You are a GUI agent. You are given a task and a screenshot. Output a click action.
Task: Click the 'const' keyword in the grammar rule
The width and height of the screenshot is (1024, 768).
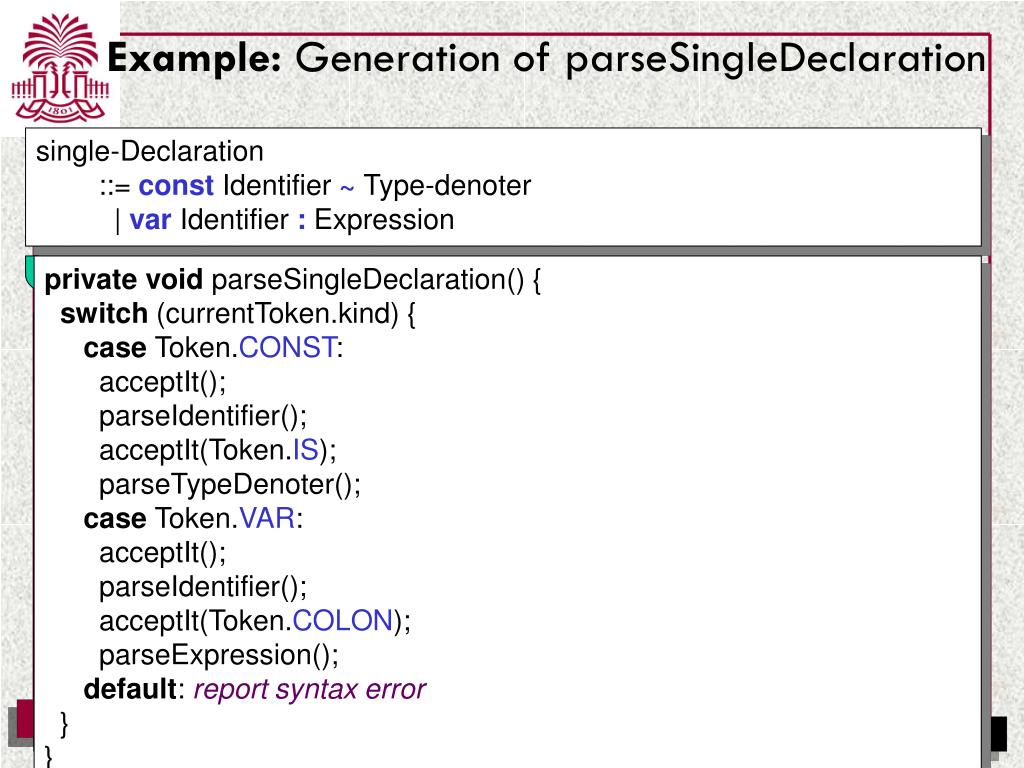[176, 185]
